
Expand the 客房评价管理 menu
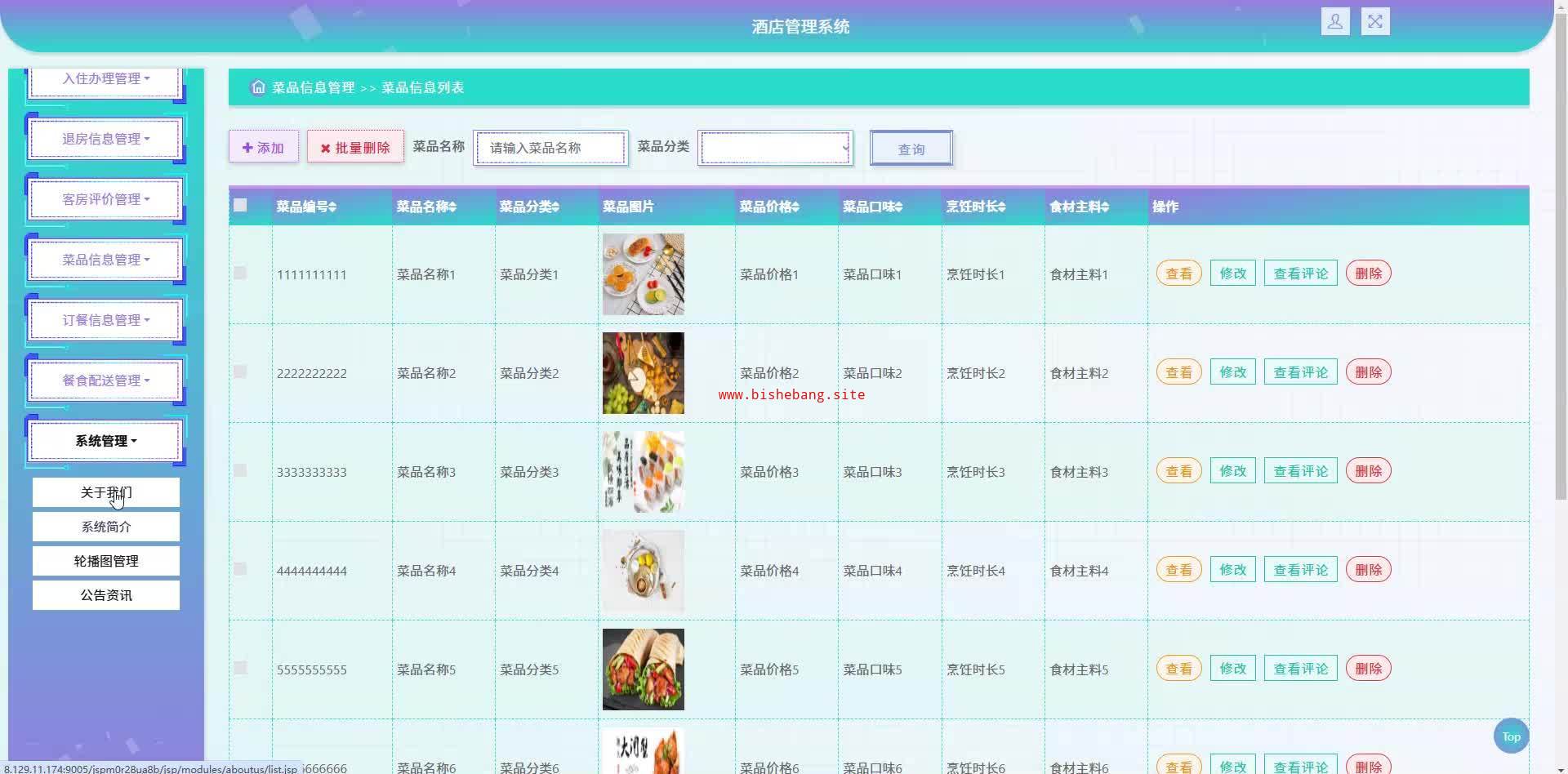pos(105,199)
